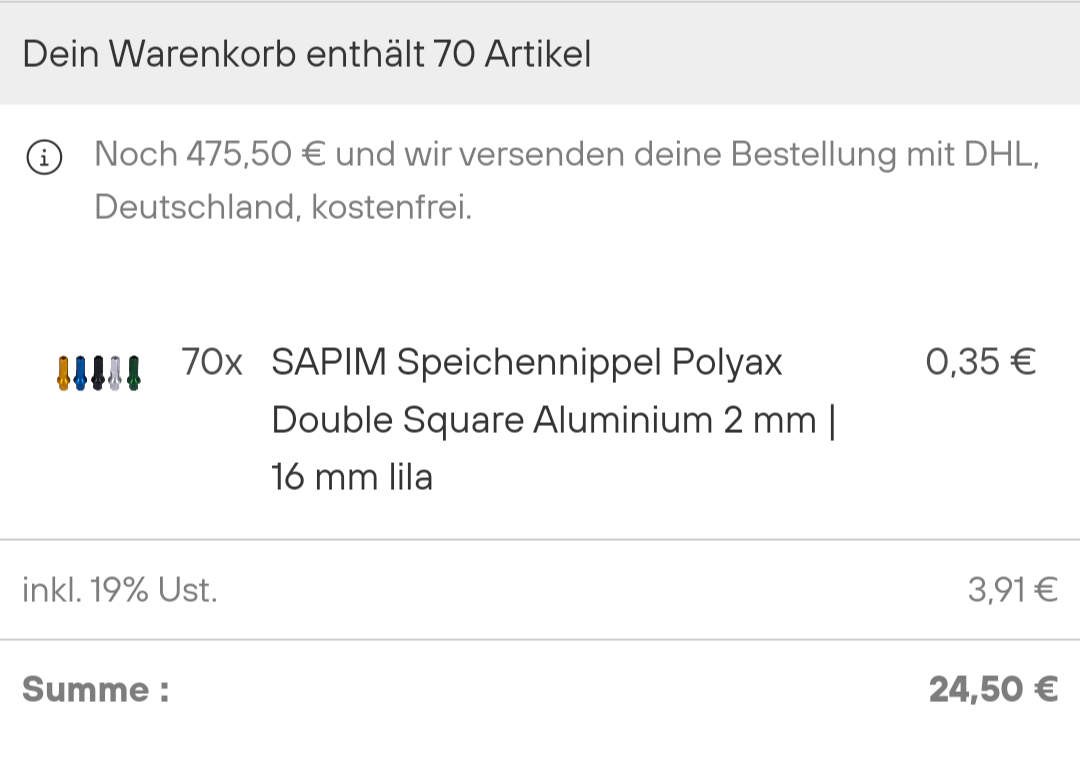Click the 70x quantity of the cart item
The width and height of the screenshot is (1080, 773).
click(x=212, y=362)
